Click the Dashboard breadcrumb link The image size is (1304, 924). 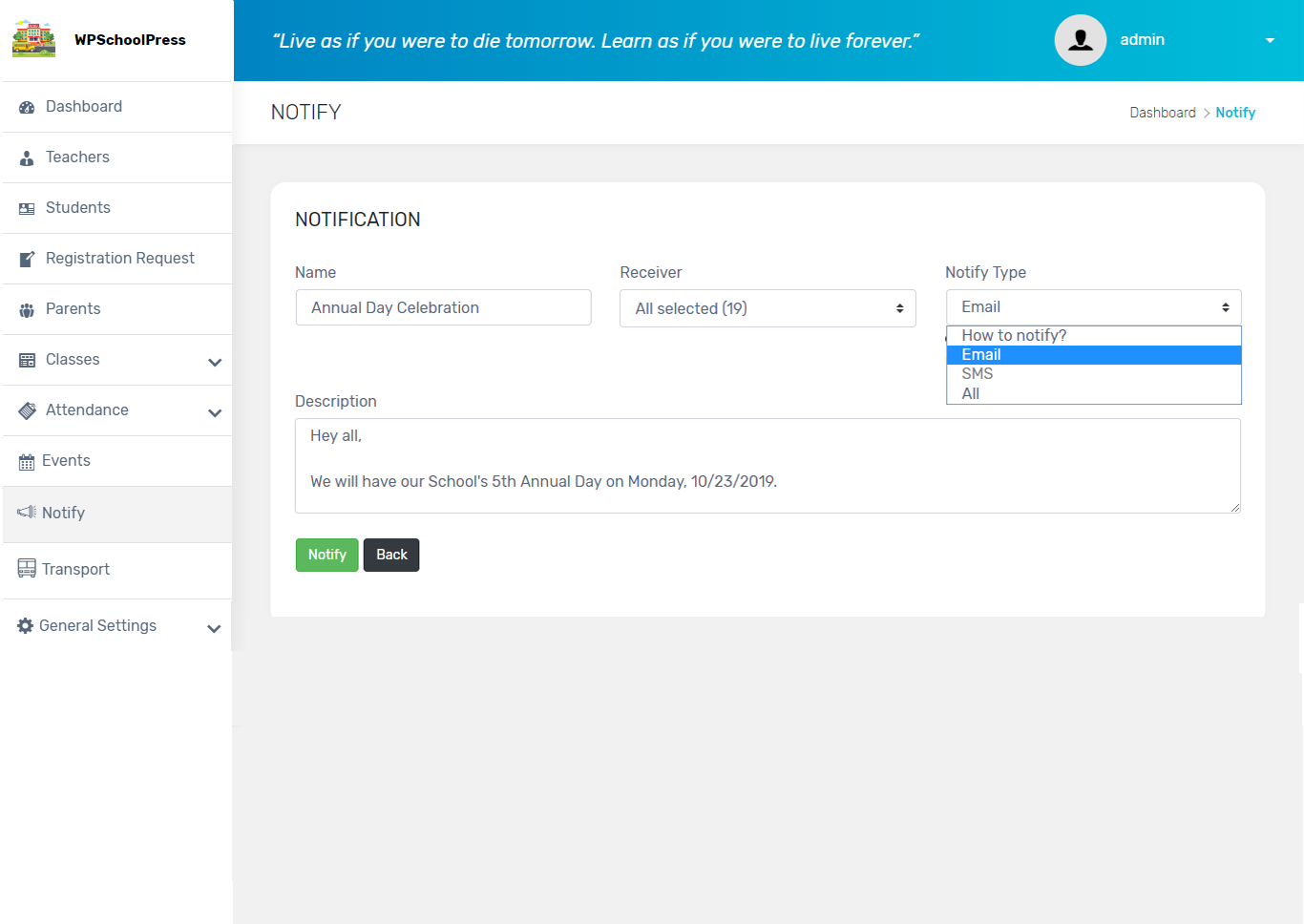[1162, 113]
